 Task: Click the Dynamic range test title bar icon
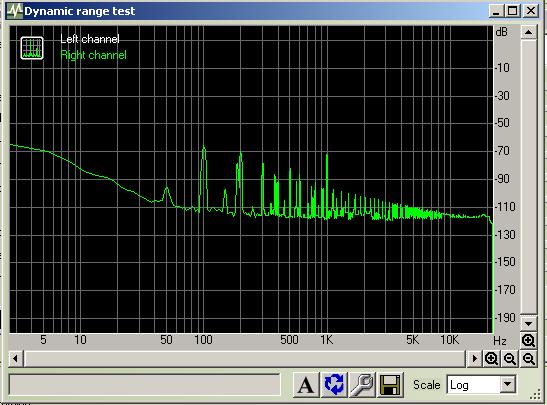pos(15,11)
